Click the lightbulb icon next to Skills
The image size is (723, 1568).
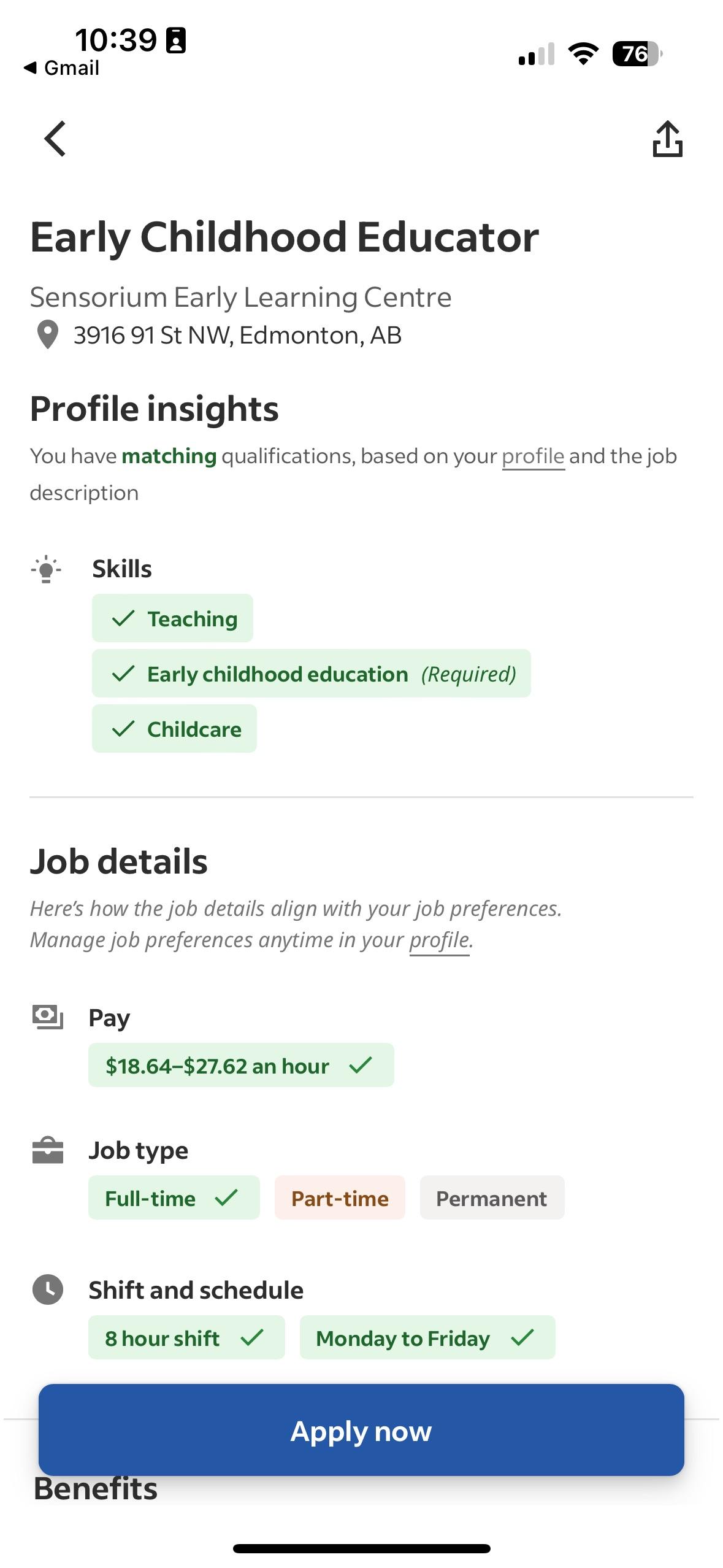pos(46,568)
